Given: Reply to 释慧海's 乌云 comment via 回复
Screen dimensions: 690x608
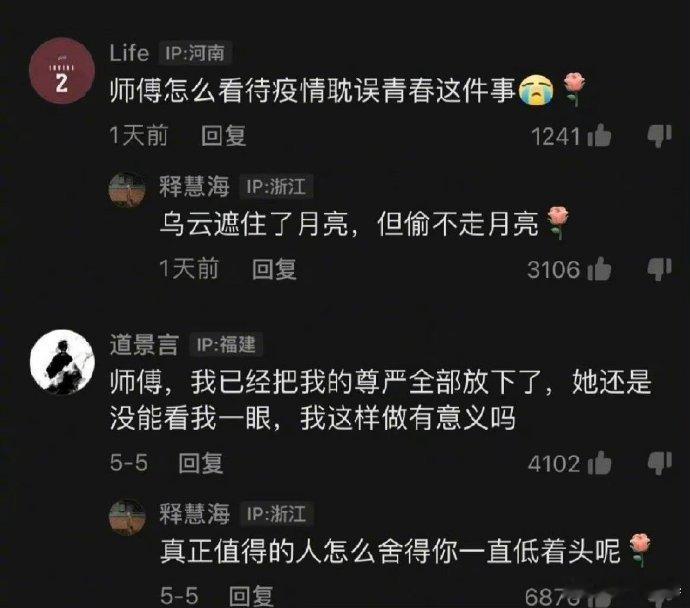Looking at the screenshot, I should click(x=274, y=269).
